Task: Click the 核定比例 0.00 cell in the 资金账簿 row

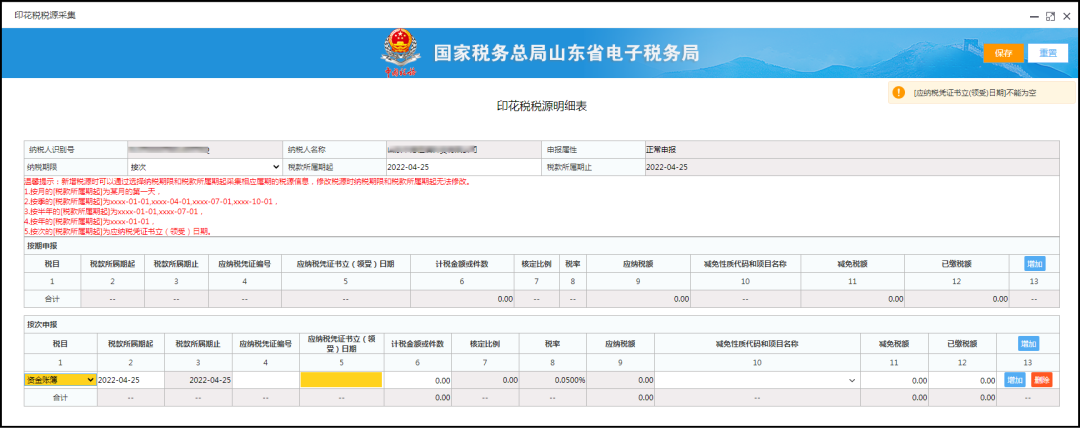Action: [486, 379]
